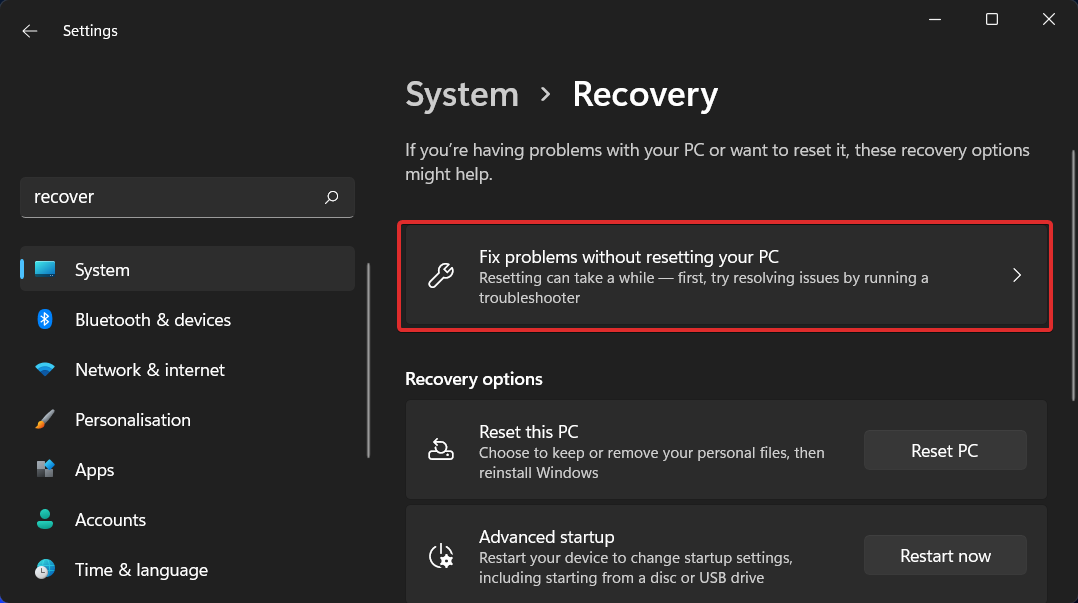
Task: Open the System breadcrumb link
Action: 461,94
